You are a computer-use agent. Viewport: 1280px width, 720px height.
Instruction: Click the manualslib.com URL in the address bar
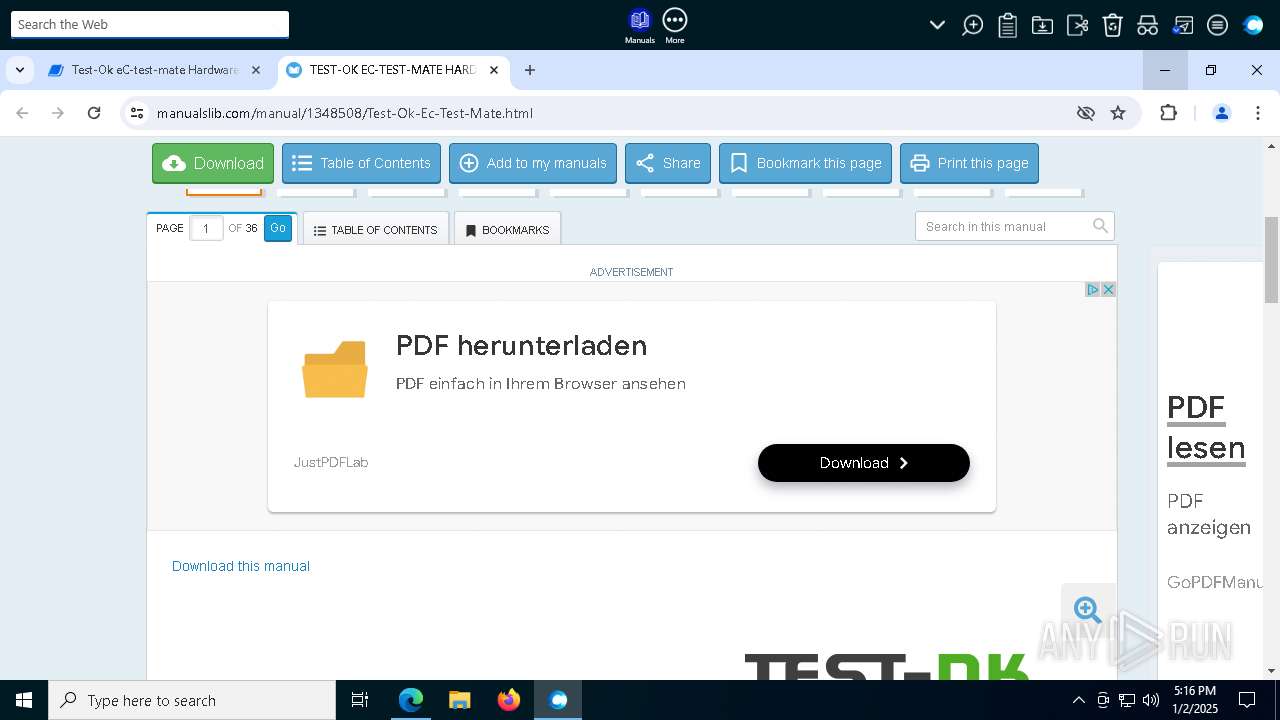click(x=345, y=113)
